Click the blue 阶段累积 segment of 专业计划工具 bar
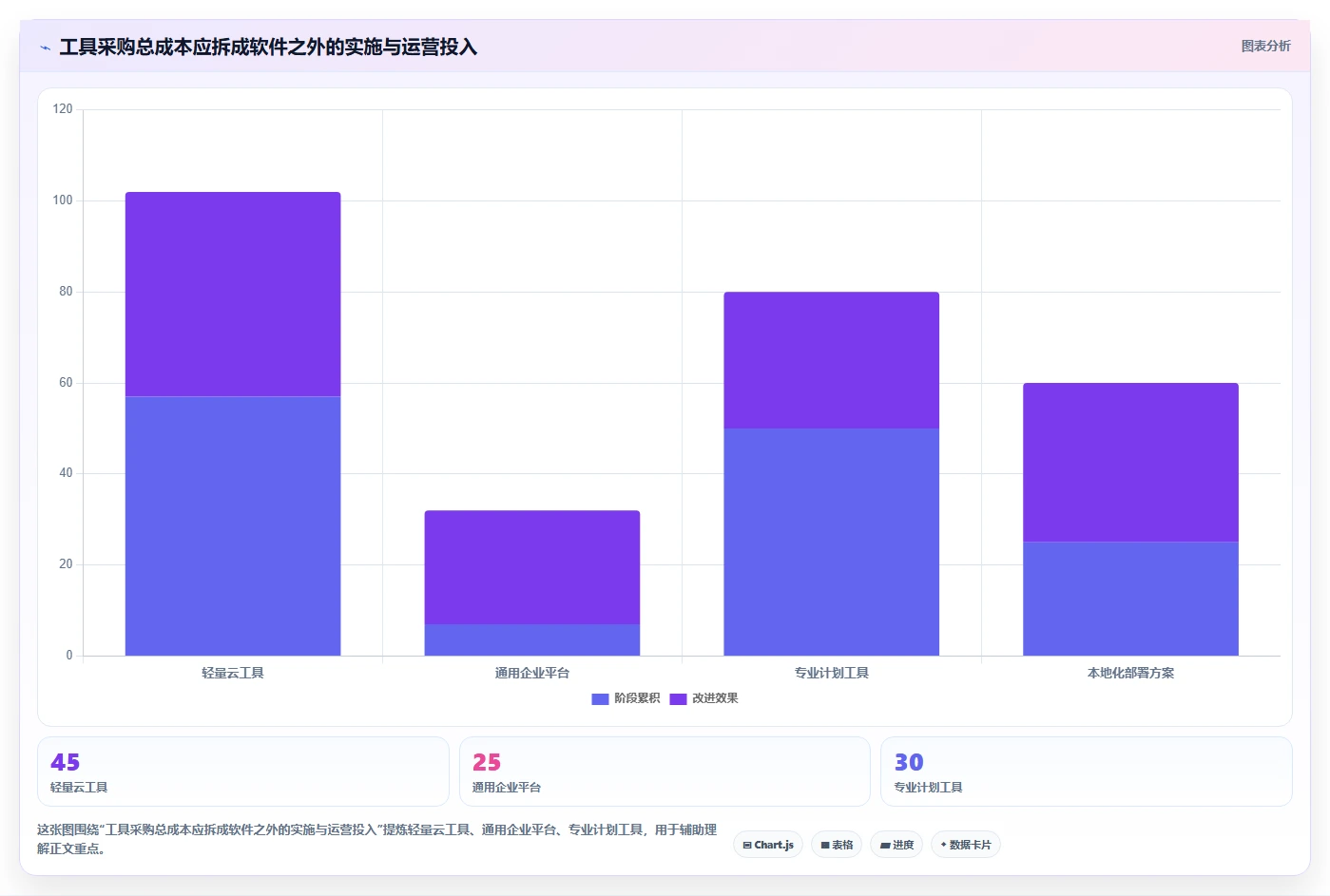The width and height of the screenshot is (1330, 896). point(832,542)
